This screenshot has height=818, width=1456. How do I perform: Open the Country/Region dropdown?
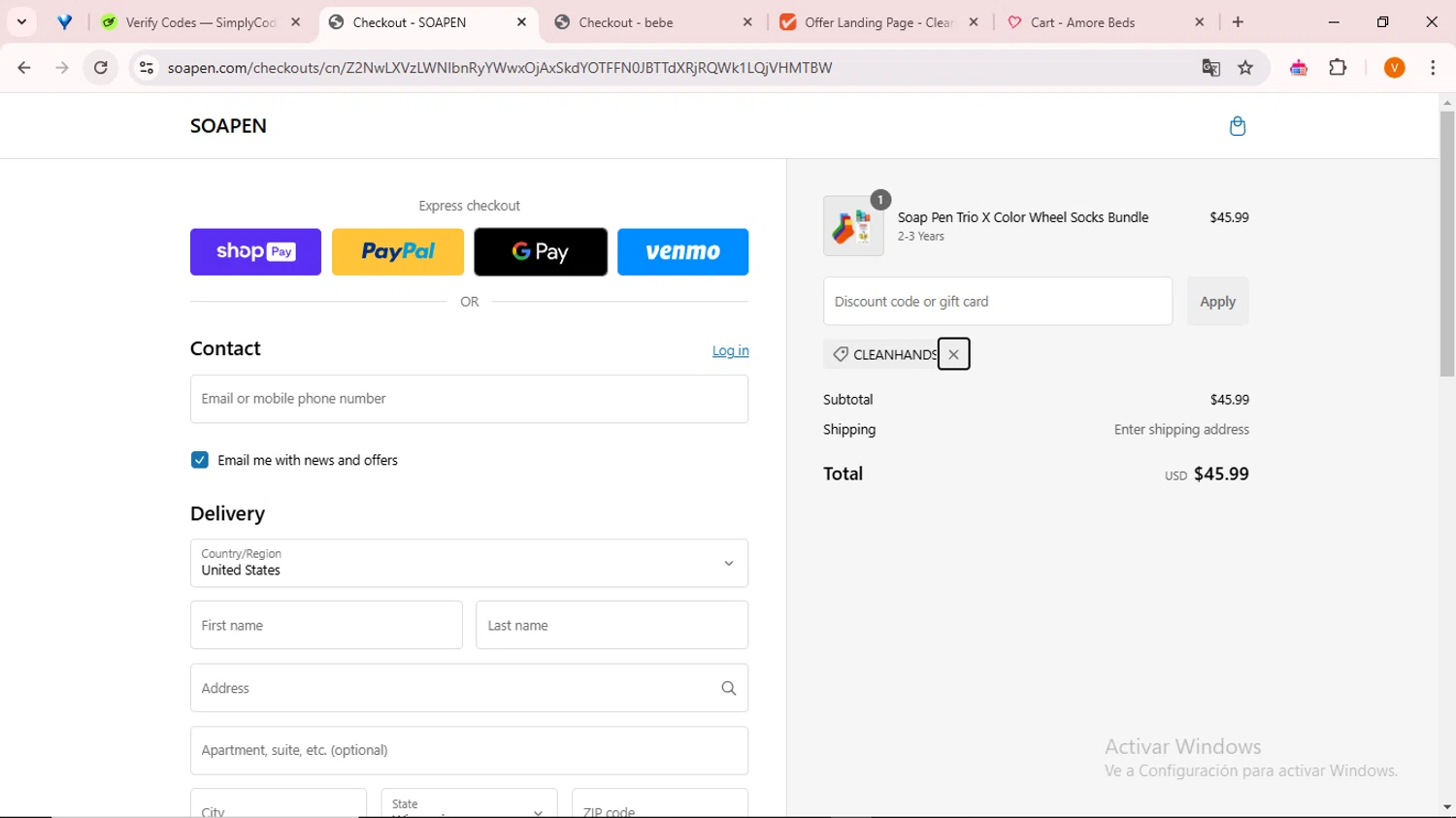[469, 564]
